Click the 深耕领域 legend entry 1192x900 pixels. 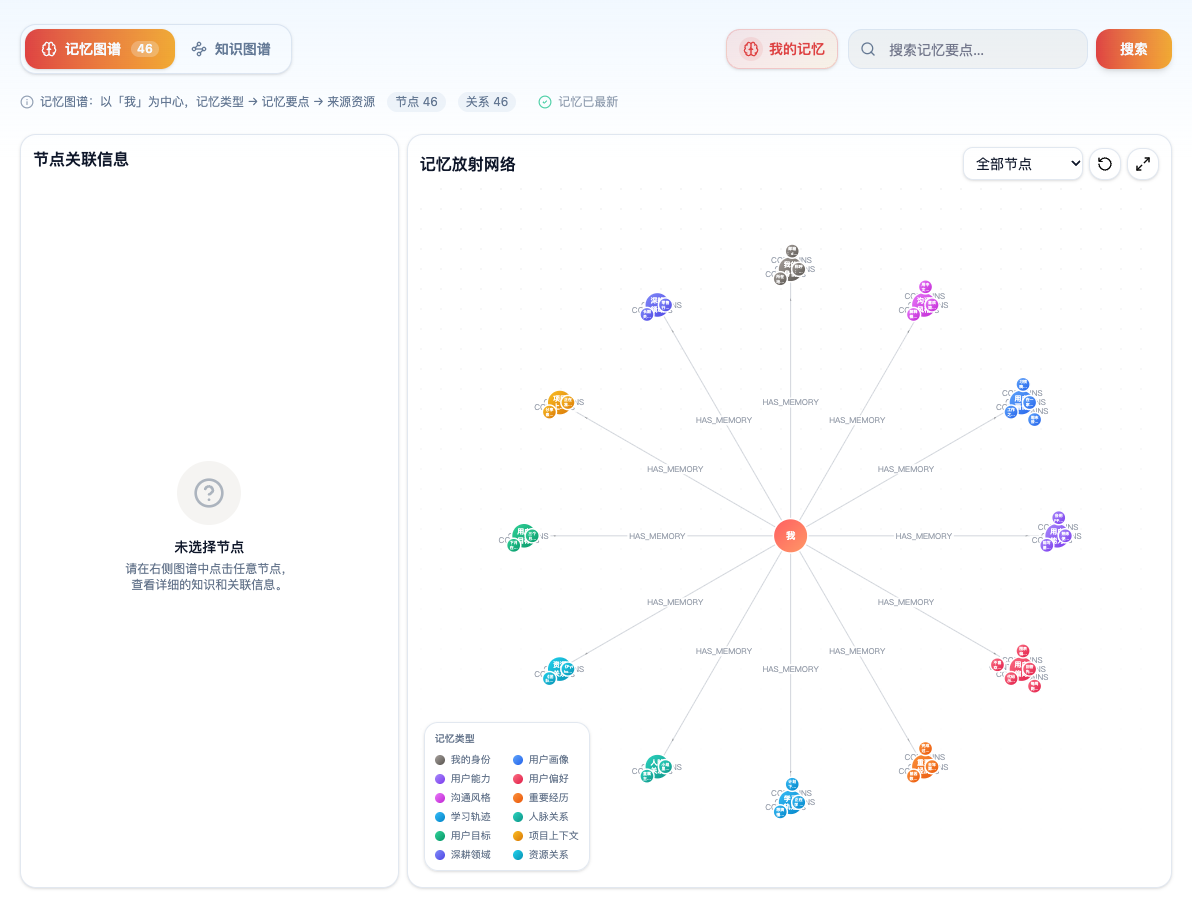(463, 854)
